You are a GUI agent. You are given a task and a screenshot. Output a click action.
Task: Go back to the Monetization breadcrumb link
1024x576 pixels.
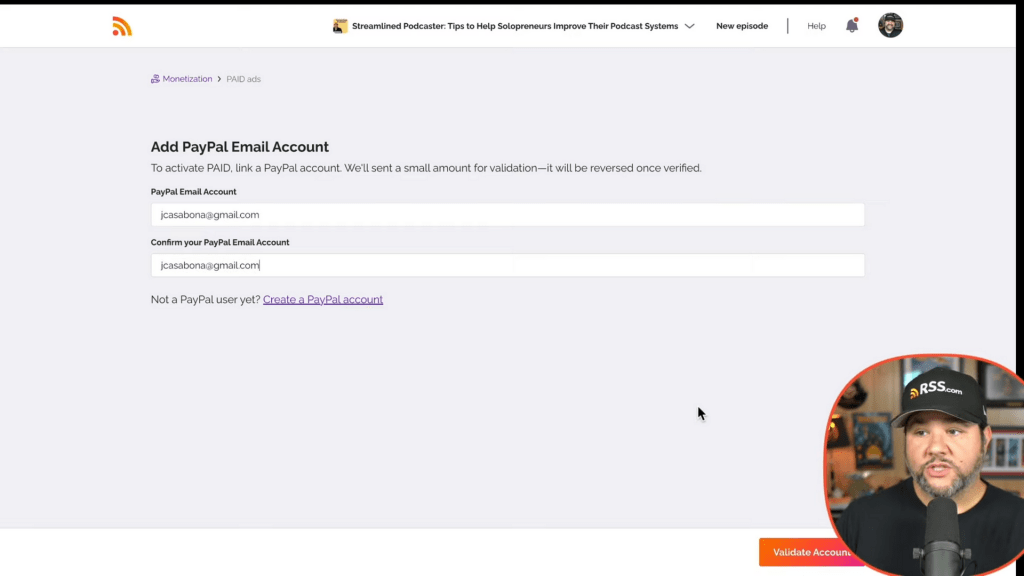pyautogui.click(x=187, y=79)
